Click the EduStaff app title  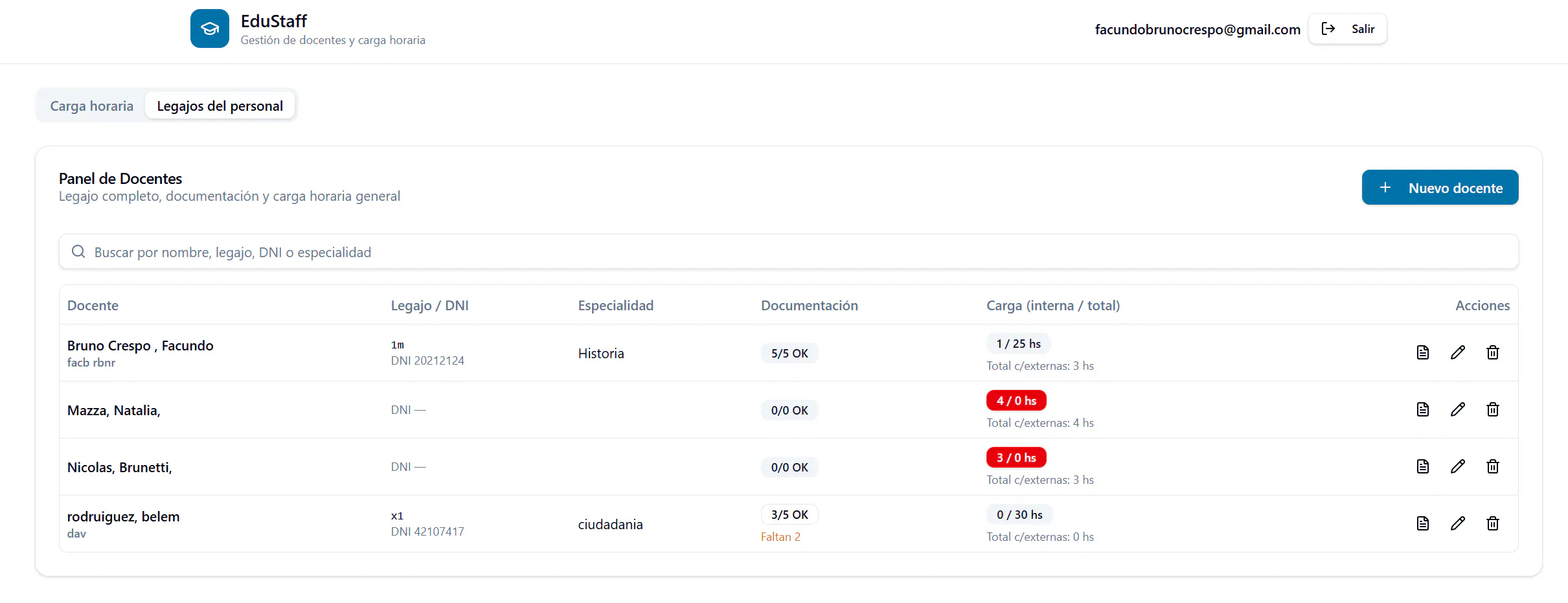coord(273,21)
